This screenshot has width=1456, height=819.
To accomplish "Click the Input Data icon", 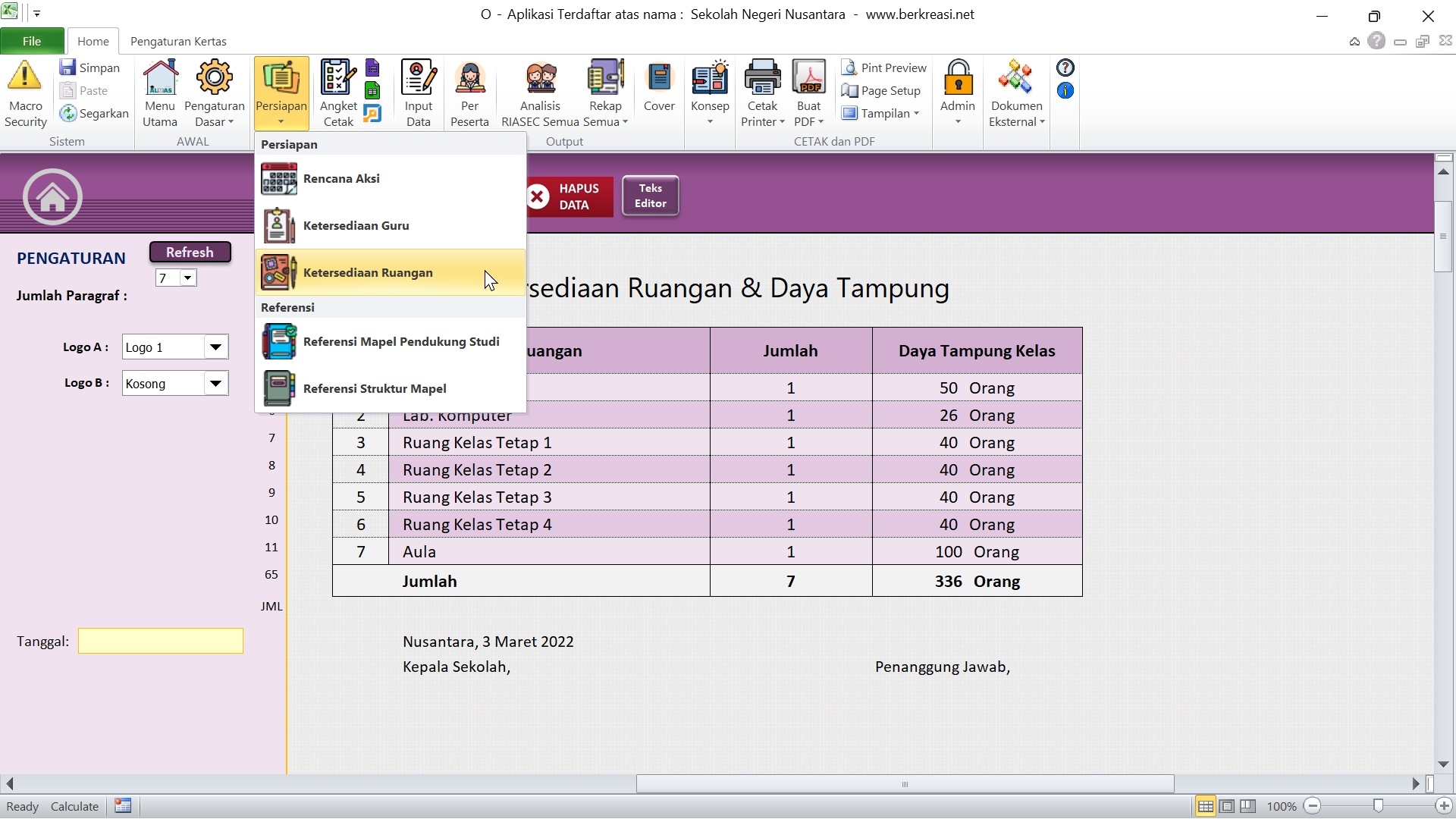I will click(418, 77).
